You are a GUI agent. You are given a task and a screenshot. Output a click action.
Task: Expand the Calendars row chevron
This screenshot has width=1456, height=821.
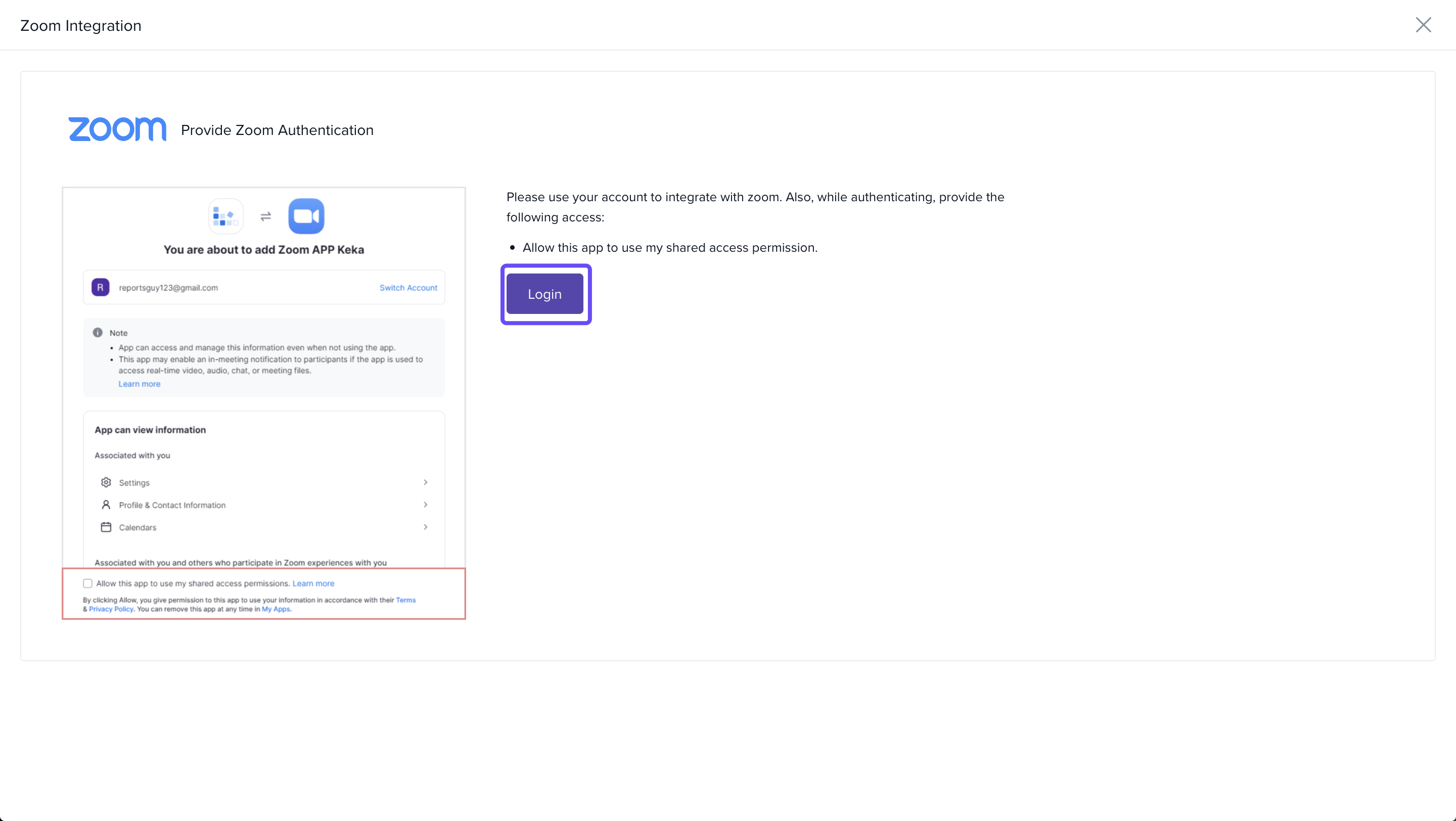click(x=426, y=527)
